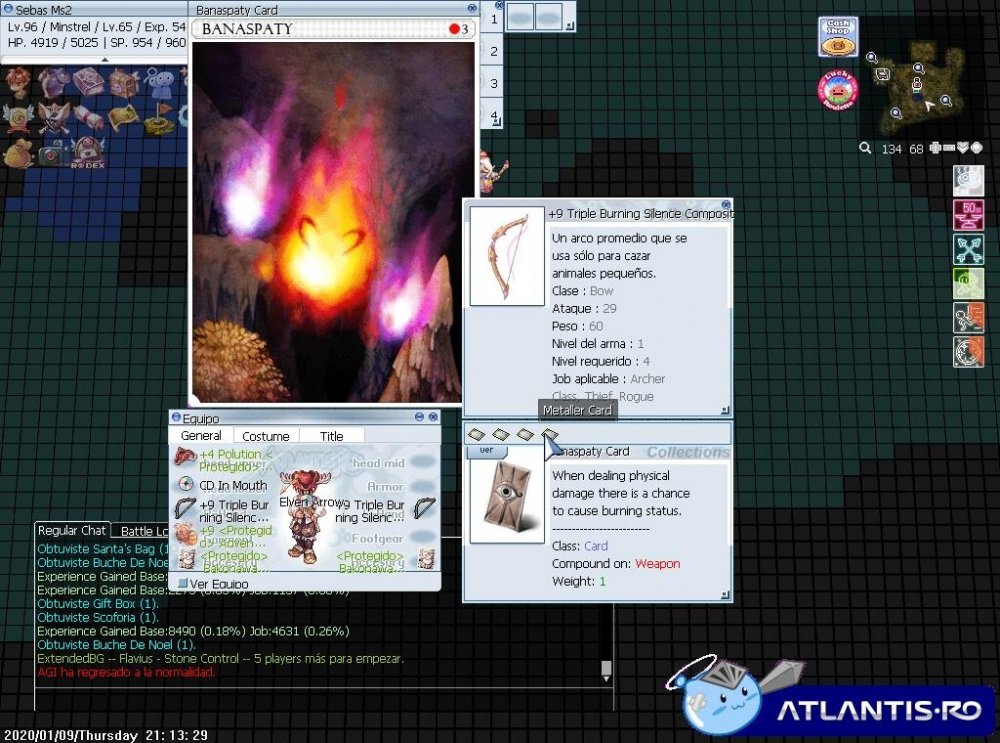Toggle the Ver Equipo checkbox
This screenshot has width=1000, height=743.
(x=183, y=583)
